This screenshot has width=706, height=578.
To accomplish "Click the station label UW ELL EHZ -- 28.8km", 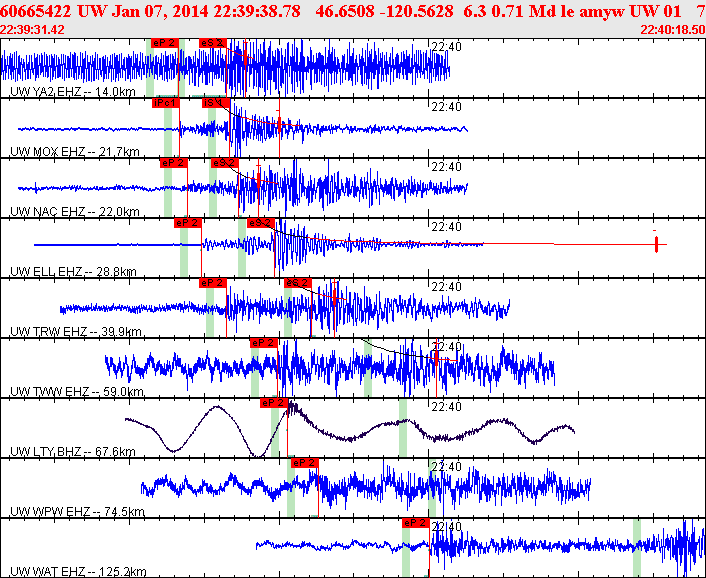I will pos(73,272).
